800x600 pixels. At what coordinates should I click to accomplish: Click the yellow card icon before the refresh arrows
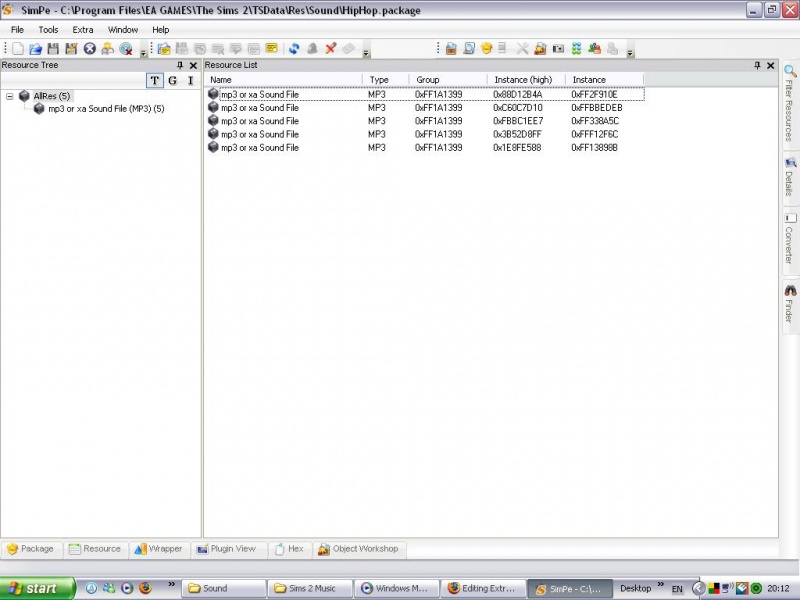pos(271,48)
